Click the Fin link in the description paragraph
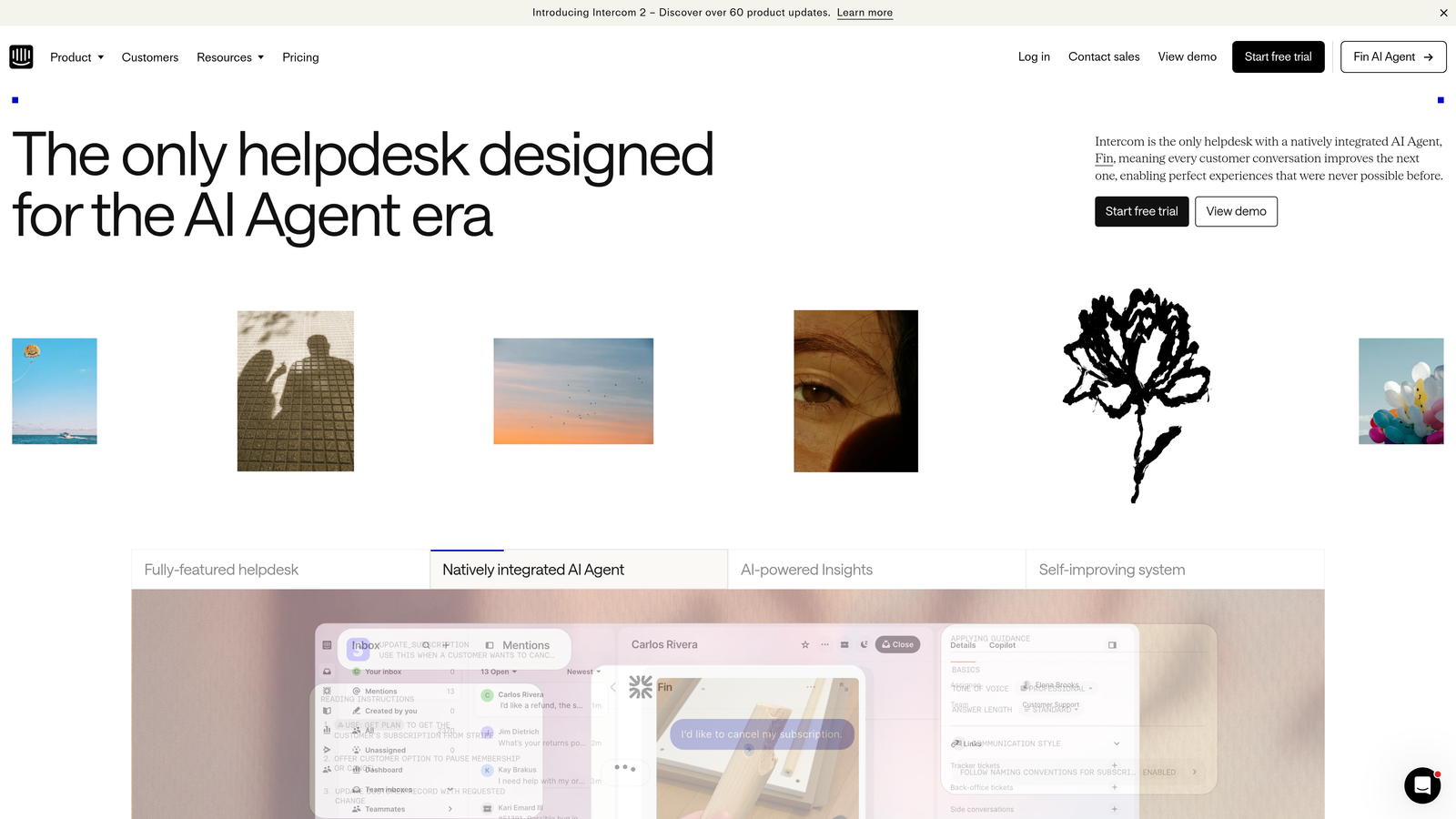The image size is (1456, 819). (x=1104, y=158)
